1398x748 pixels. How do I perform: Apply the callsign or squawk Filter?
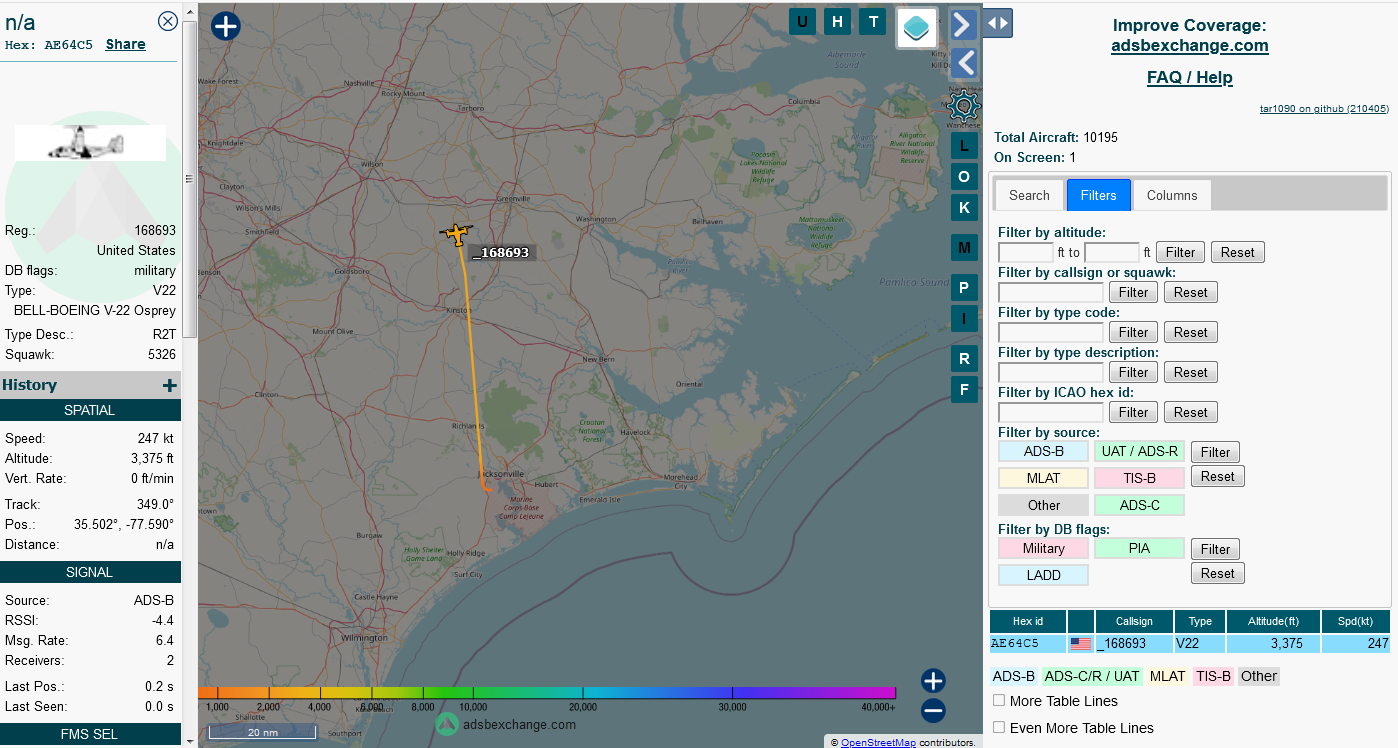(1134, 292)
